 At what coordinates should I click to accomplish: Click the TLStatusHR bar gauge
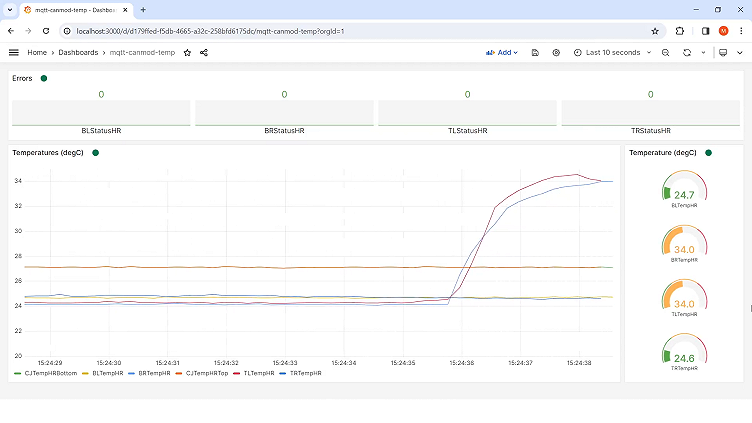[468, 113]
